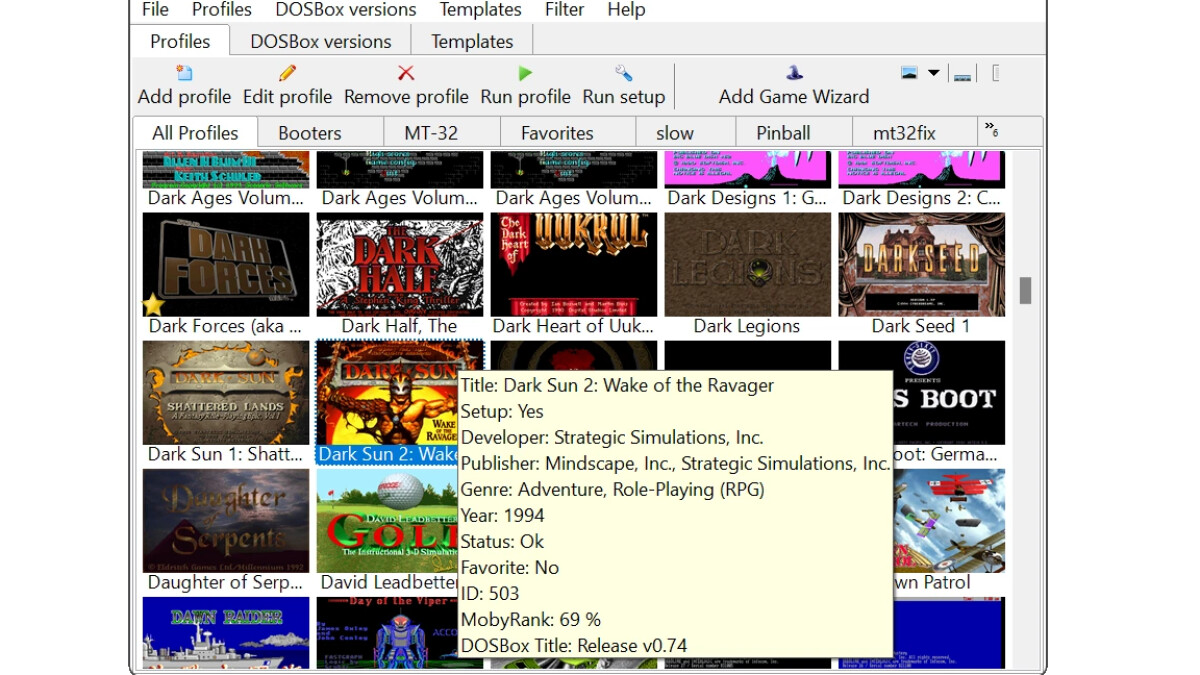The height and width of the screenshot is (675, 1200).
Task: Select the Dawn Raider game thumbnail
Action: [x=226, y=633]
